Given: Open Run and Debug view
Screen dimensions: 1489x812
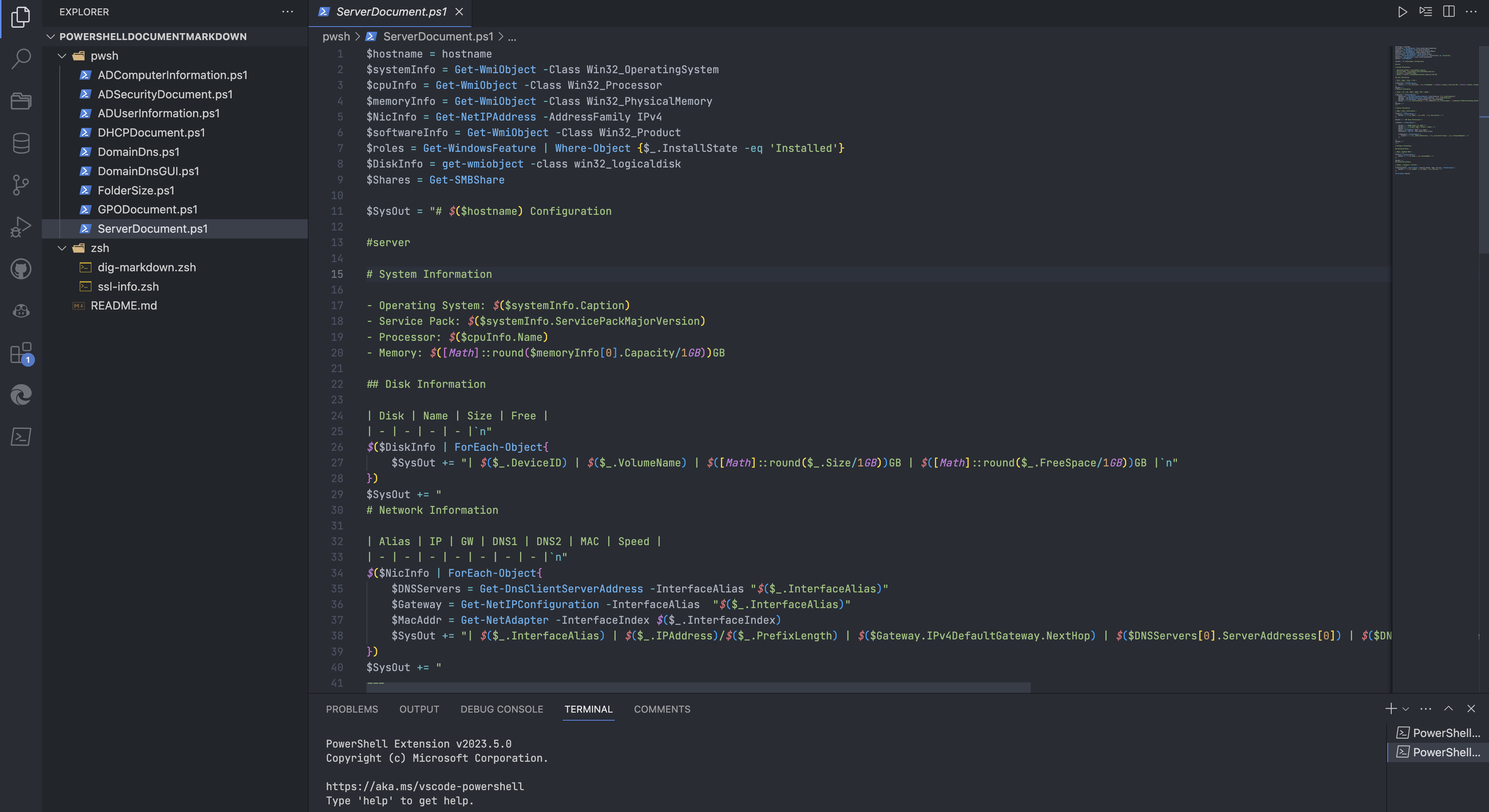Looking at the screenshot, I should tap(21, 226).
